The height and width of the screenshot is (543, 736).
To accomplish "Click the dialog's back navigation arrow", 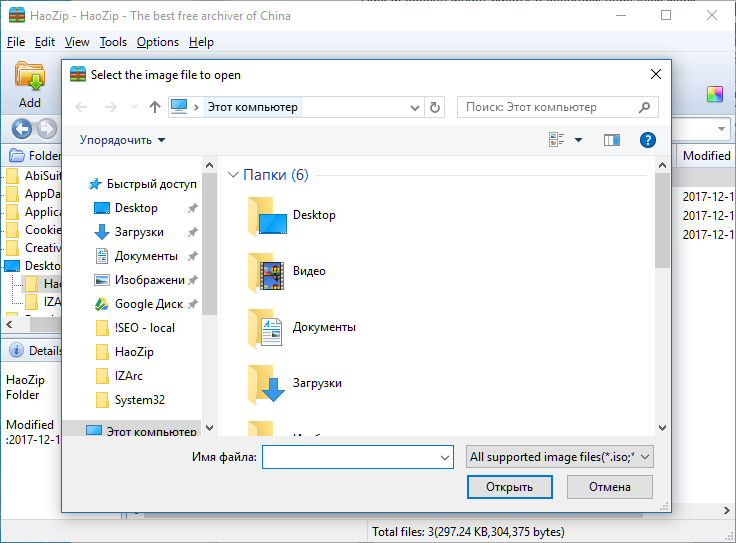I will pyautogui.click(x=81, y=107).
